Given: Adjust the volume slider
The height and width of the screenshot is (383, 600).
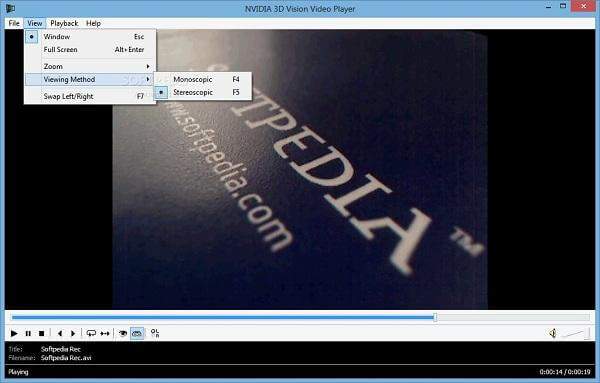Looking at the screenshot, I should pyautogui.click(x=576, y=334).
